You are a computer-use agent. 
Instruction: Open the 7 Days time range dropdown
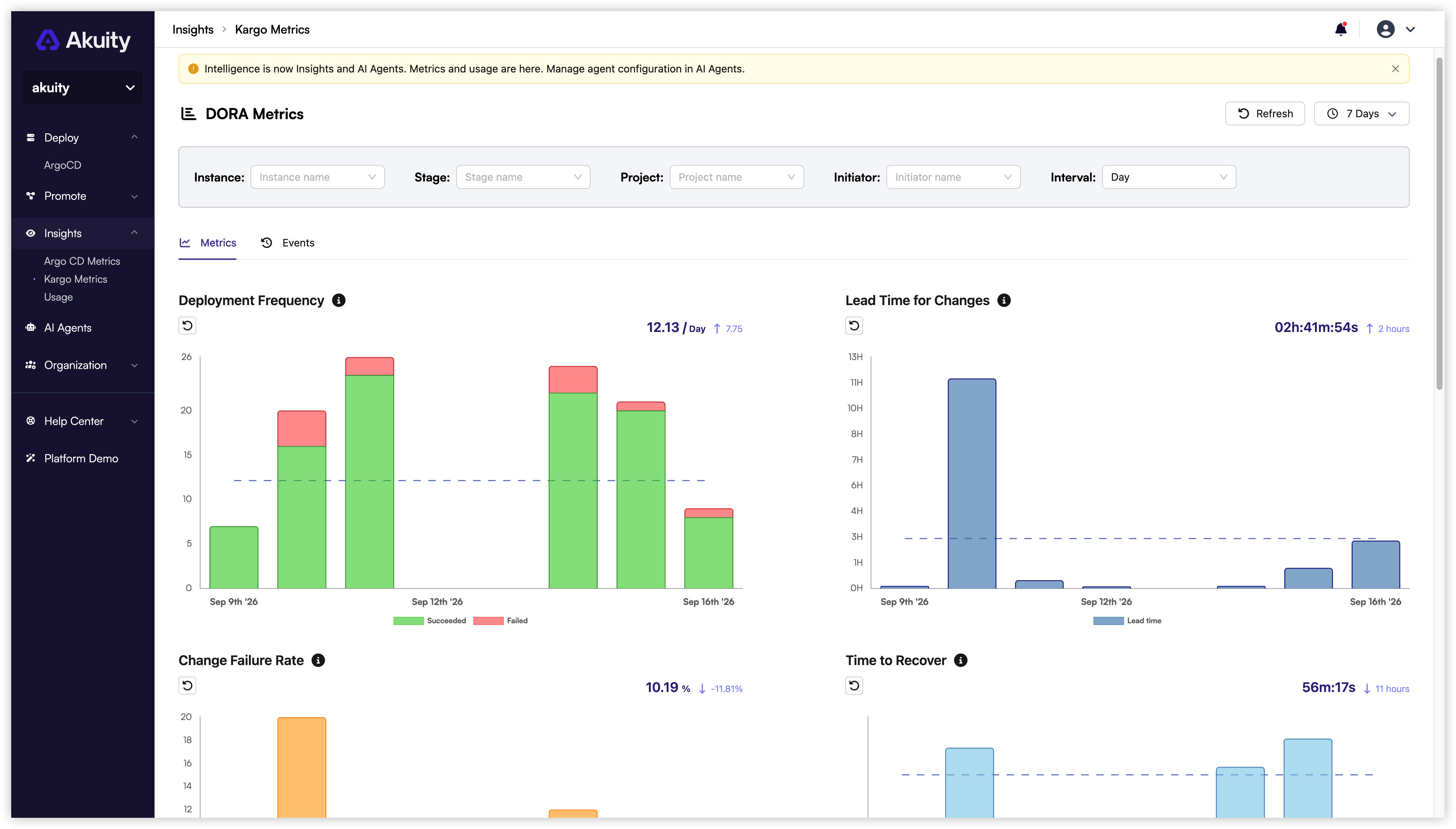pos(1361,114)
